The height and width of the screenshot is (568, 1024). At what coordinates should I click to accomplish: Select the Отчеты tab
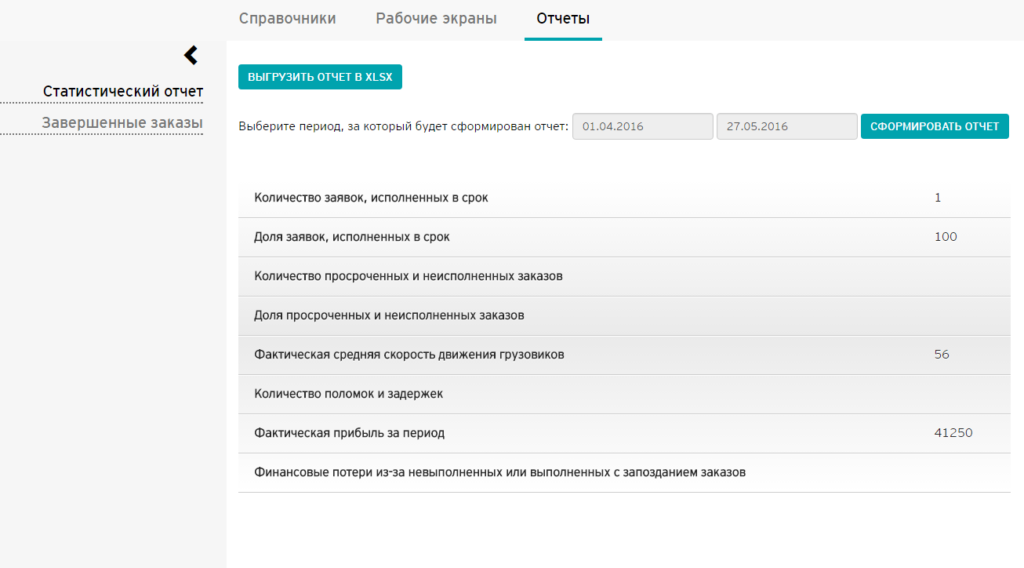coord(563,18)
